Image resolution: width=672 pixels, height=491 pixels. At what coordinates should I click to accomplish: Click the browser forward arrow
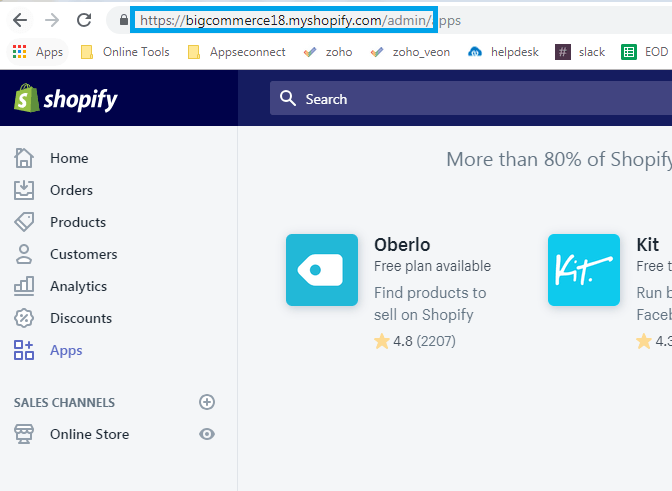(x=52, y=20)
